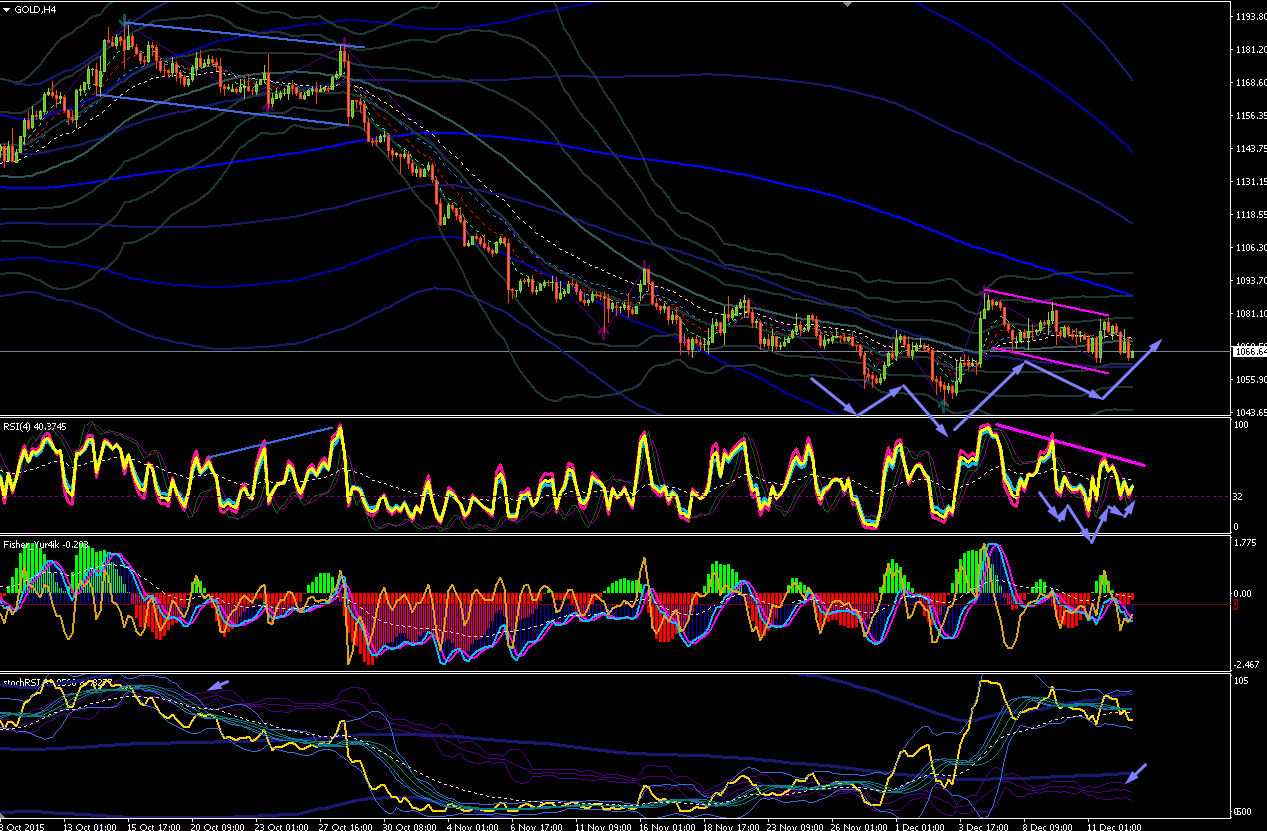The height and width of the screenshot is (831, 1267).
Task: Click the Fisher scale value 0.00
Action: (x=1245, y=594)
